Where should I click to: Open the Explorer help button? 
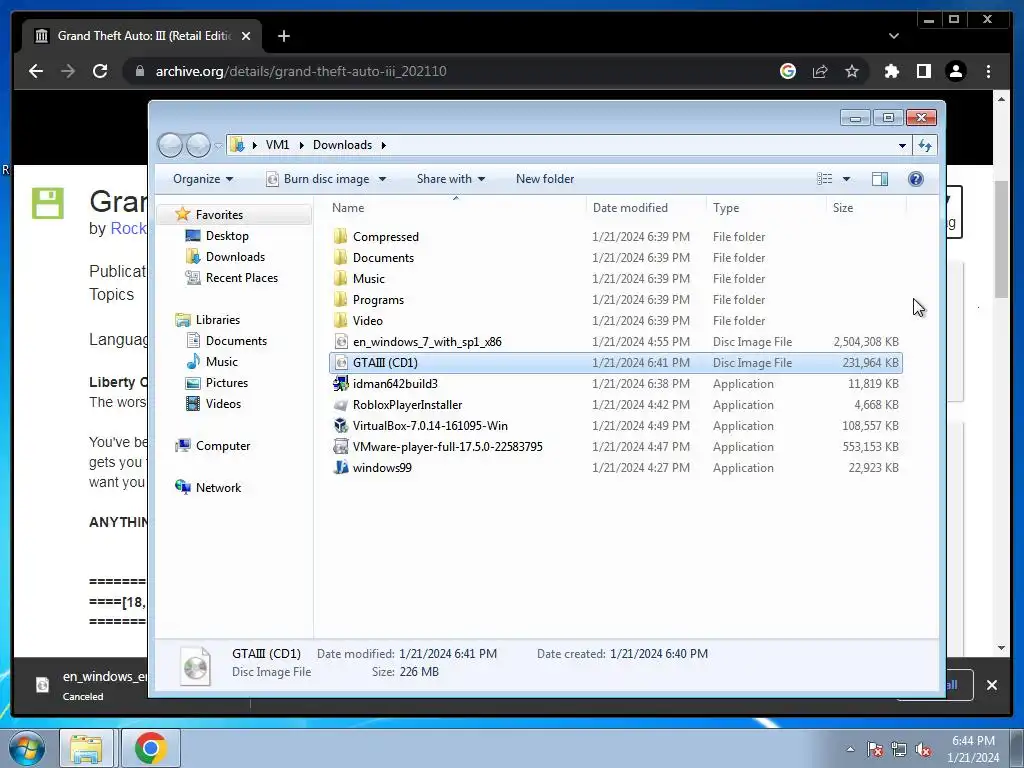click(916, 179)
